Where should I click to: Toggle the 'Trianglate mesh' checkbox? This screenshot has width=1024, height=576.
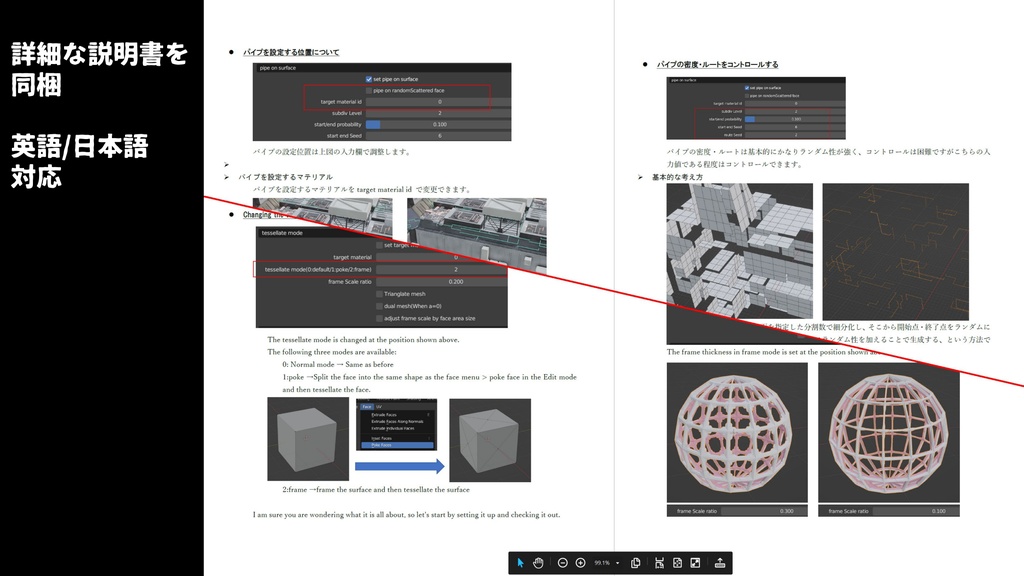click(x=379, y=294)
